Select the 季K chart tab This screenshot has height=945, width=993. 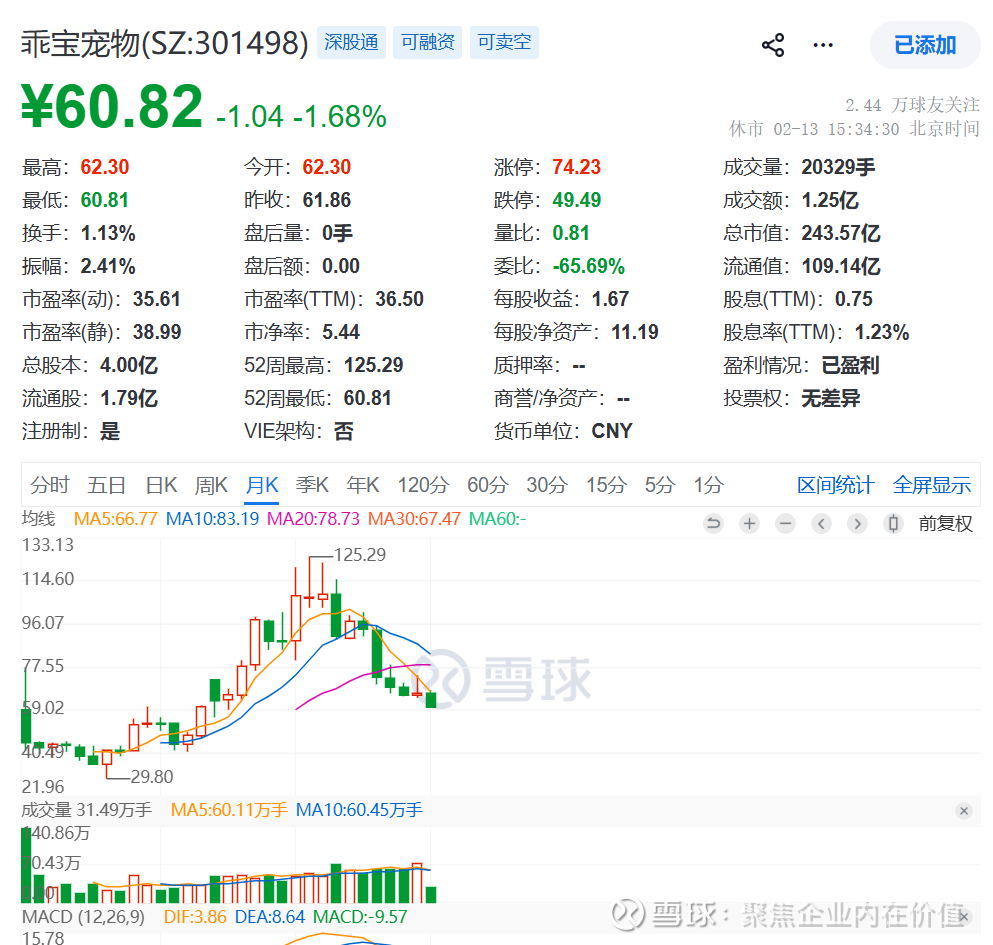tap(312, 485)
